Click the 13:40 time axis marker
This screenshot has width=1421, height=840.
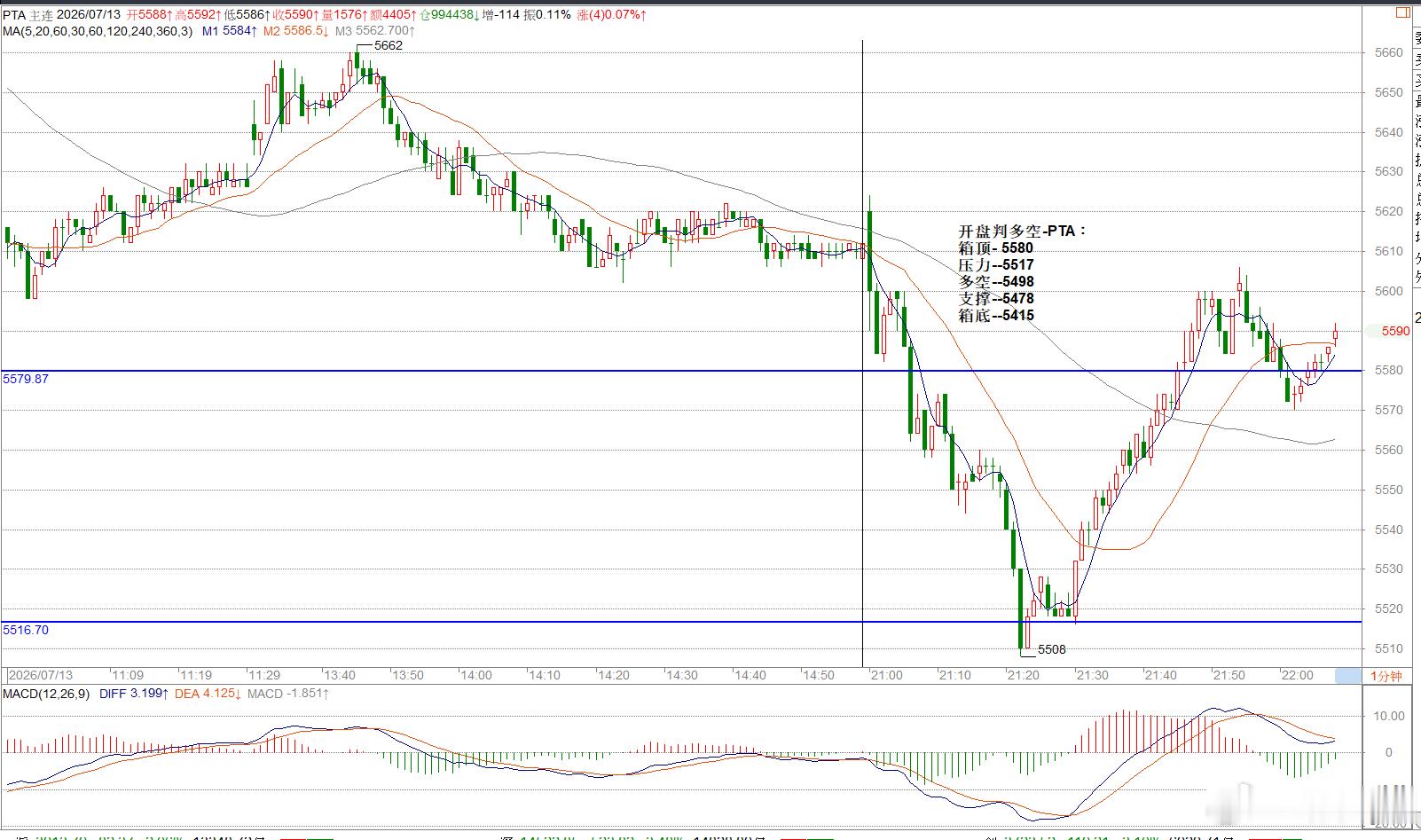pyautogui.click(x=339, y=675)
